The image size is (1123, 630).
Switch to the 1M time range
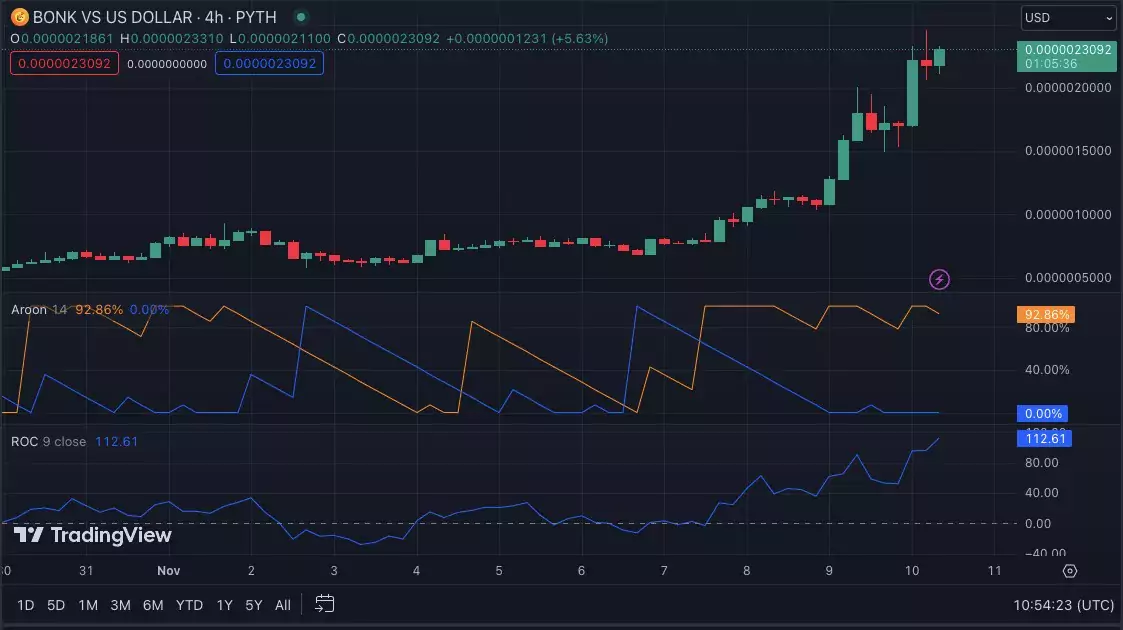[x=88, y=605]
